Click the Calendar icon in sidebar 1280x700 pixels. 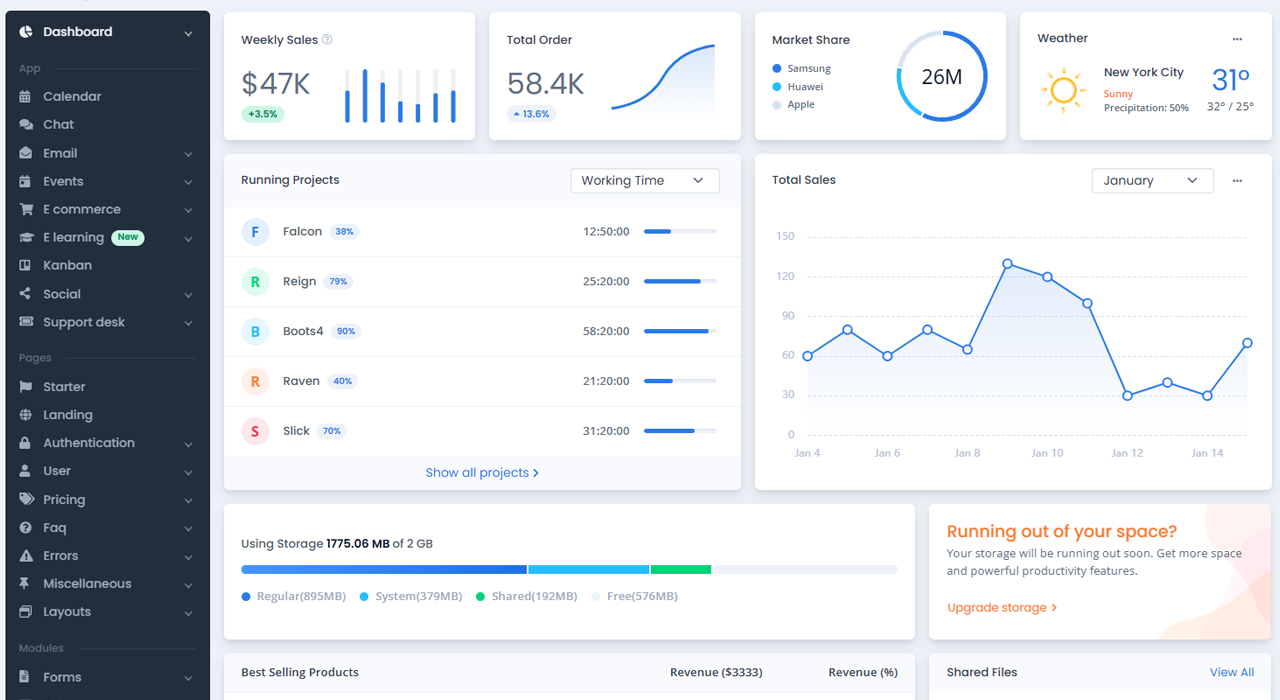[x=26, y=97]
